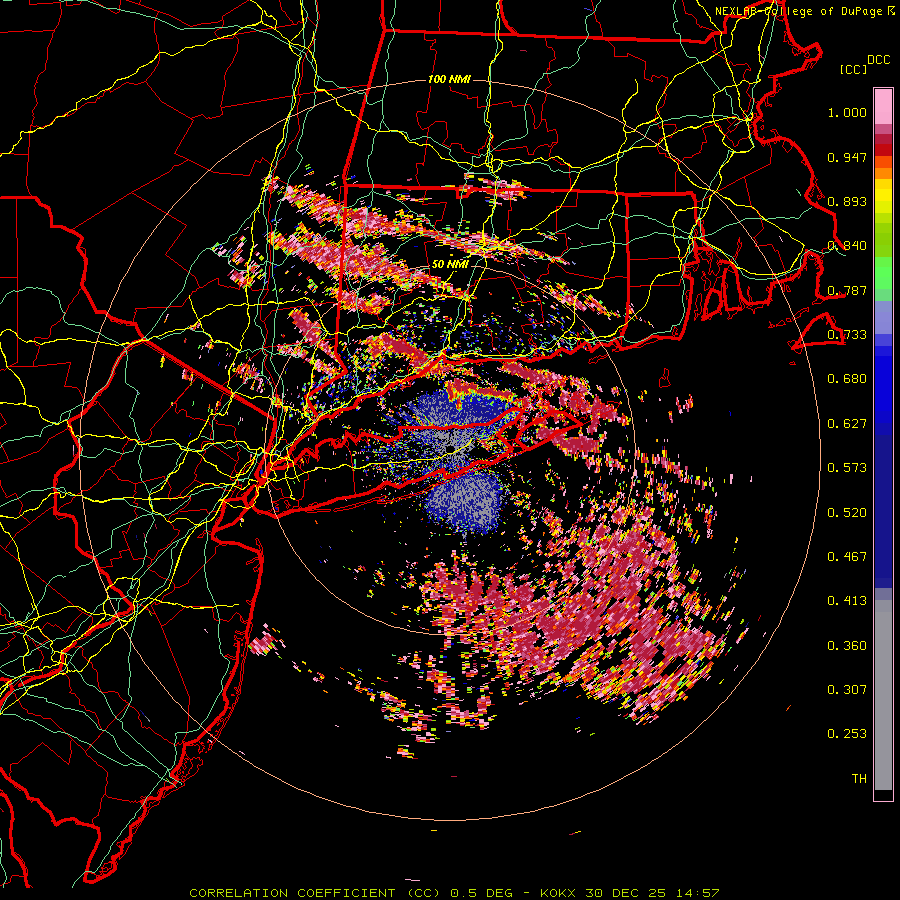Select the 0.467 scale label
The height and width of the screenshot is (900, 900).
coord(847,557)
